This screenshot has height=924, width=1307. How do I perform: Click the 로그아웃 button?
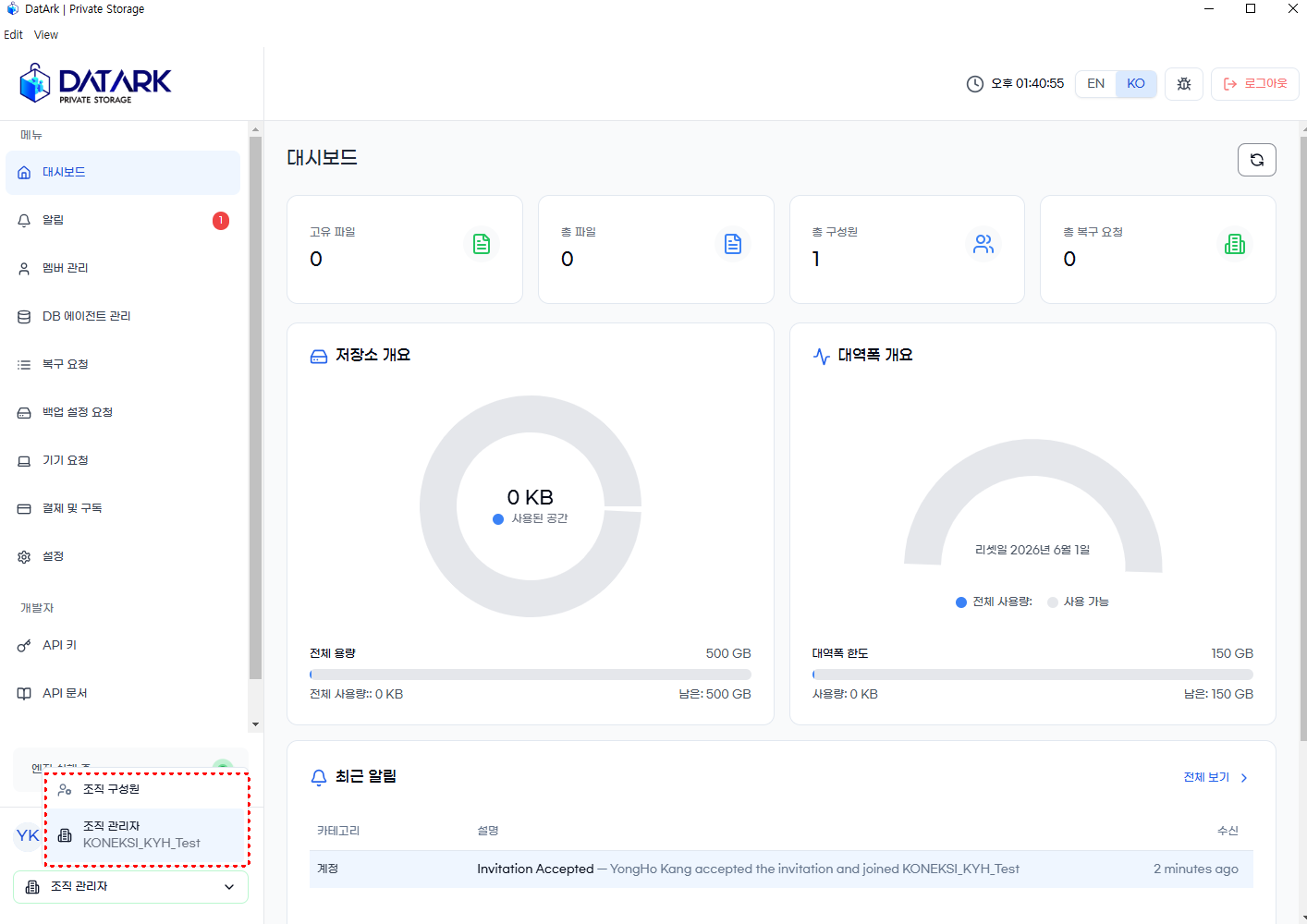coord(1255,84)
